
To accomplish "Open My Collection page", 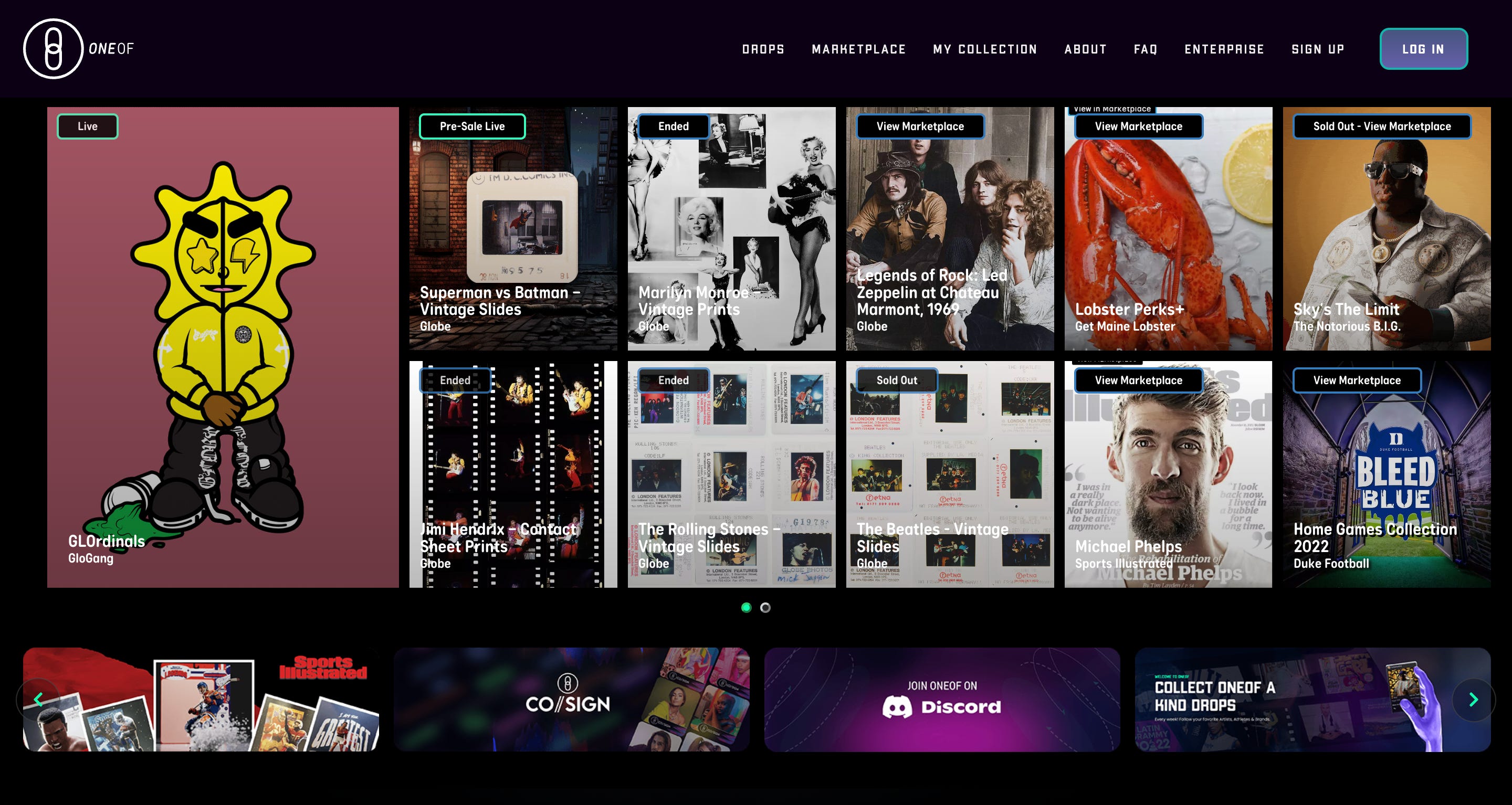I will point(985,49).
